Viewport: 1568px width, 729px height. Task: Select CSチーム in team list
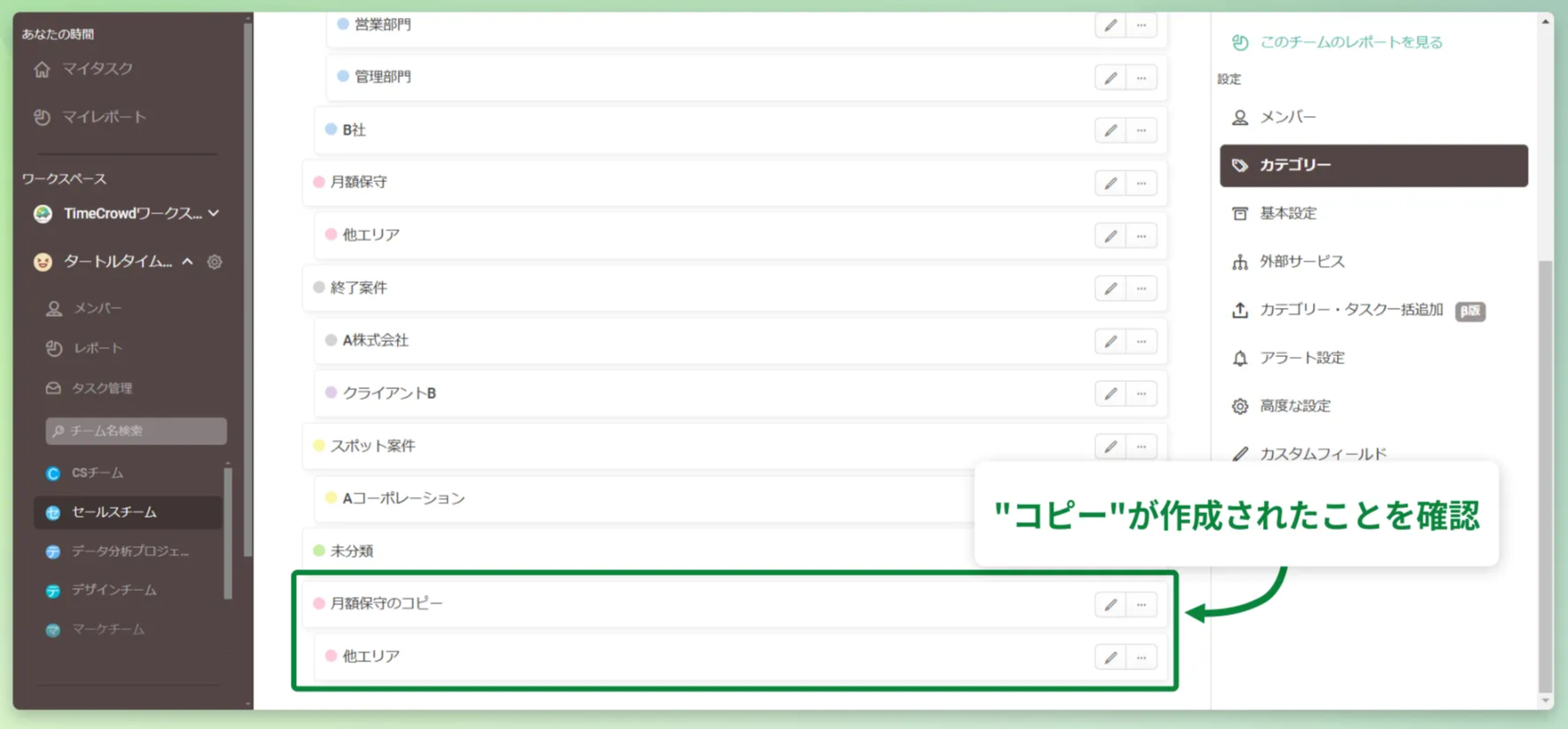[x=97, y=473]
